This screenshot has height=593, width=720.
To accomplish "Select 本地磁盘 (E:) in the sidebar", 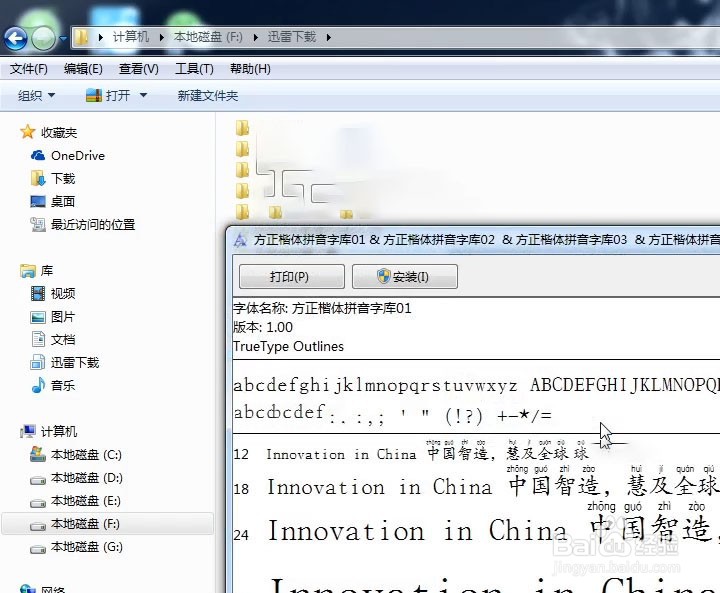I will click(86, 501).
